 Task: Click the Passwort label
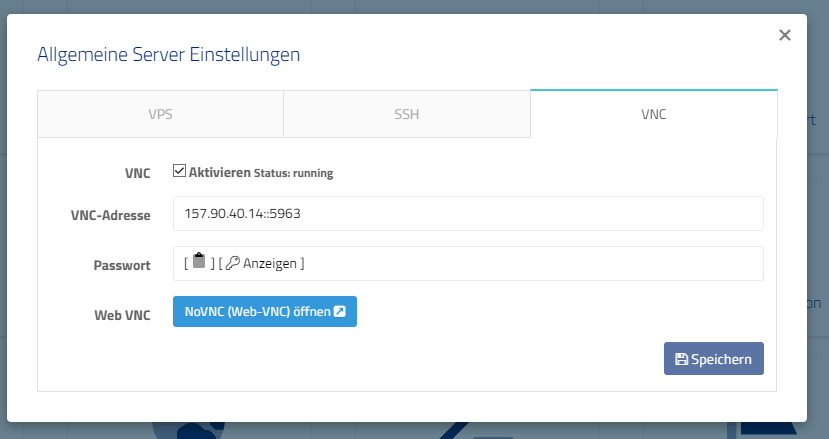[122, 265]
